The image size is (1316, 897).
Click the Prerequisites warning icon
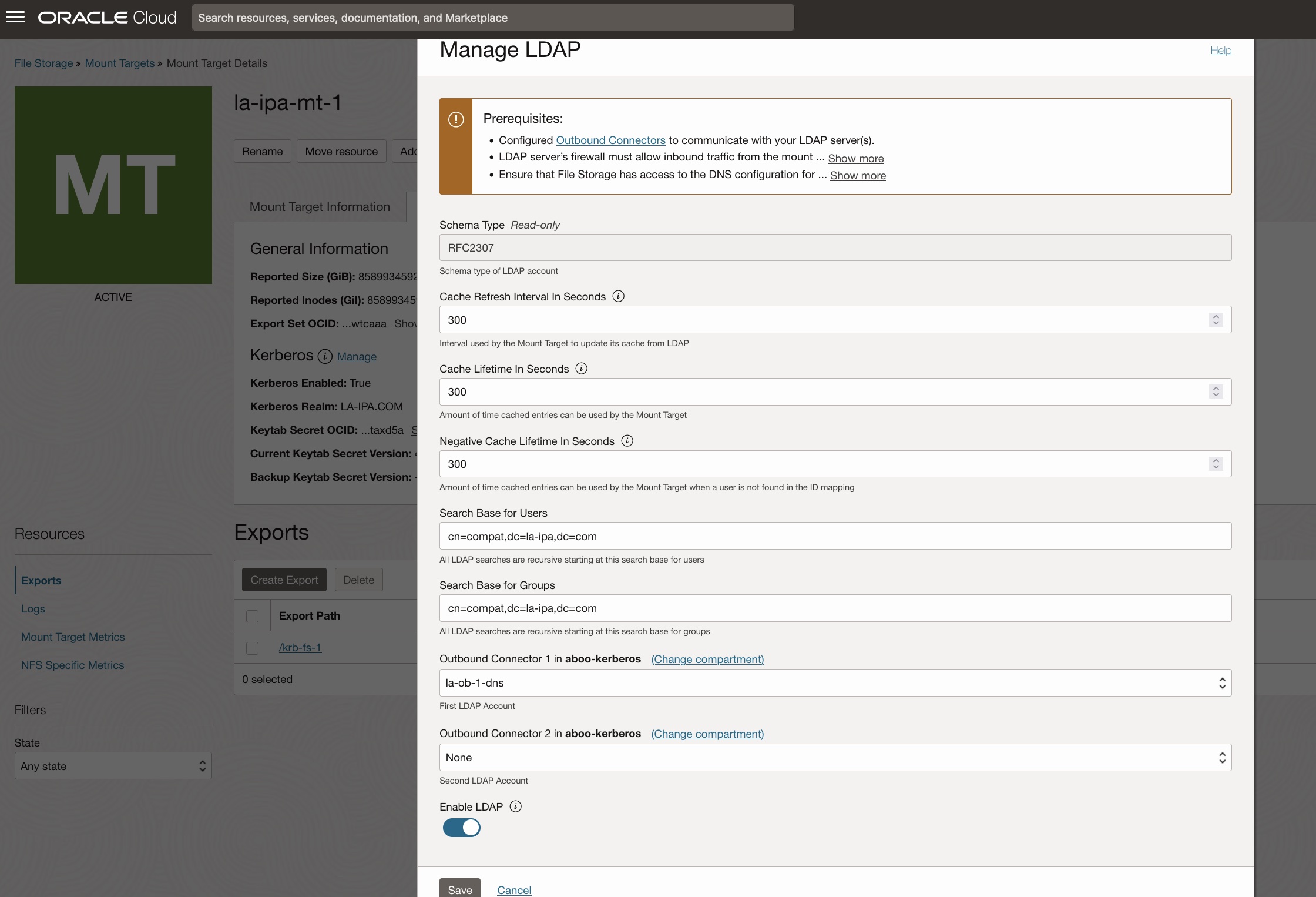pyautogui.click(x=455, y=119)
